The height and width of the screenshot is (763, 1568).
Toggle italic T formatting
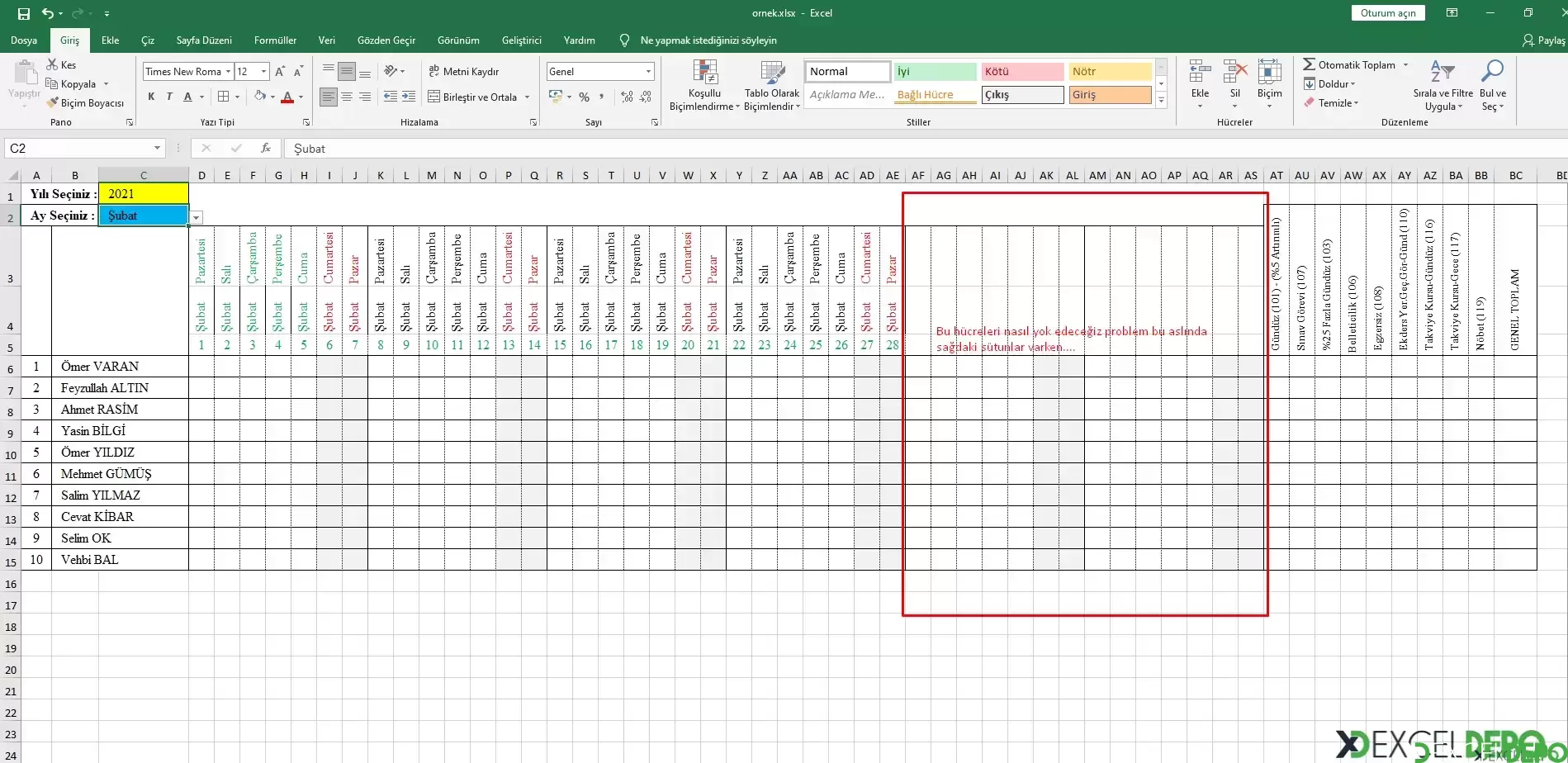(x=169, y=97)
